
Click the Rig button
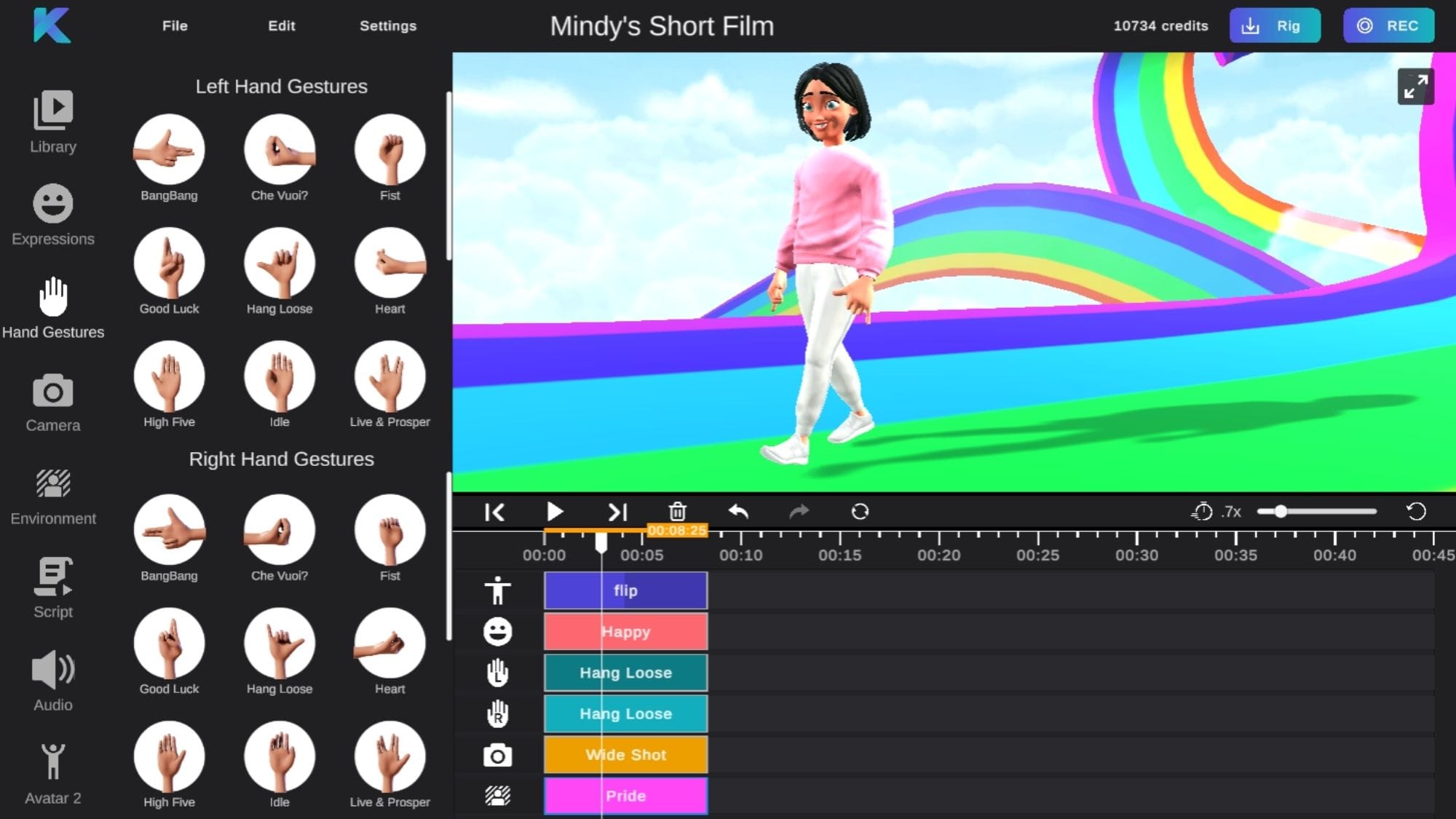[1274, 25]
